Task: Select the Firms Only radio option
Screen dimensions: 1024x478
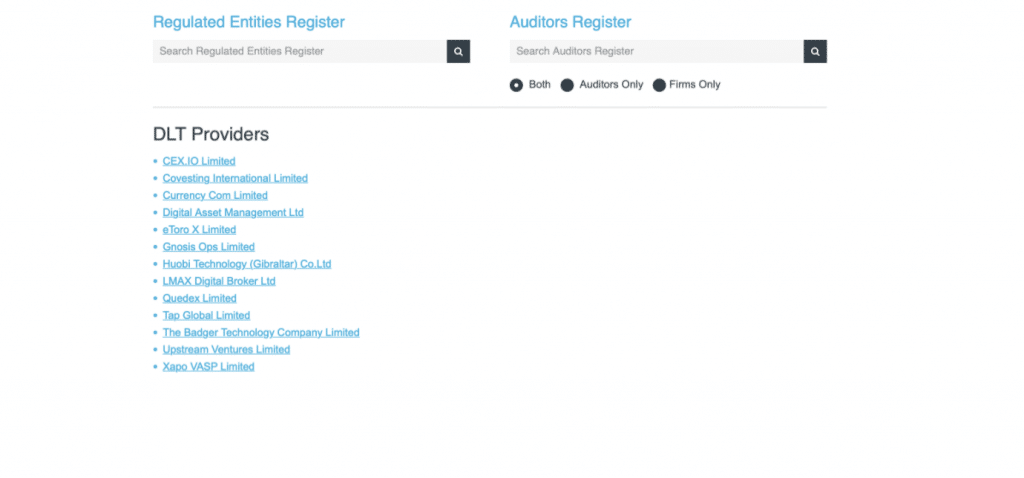Action: 660,85
